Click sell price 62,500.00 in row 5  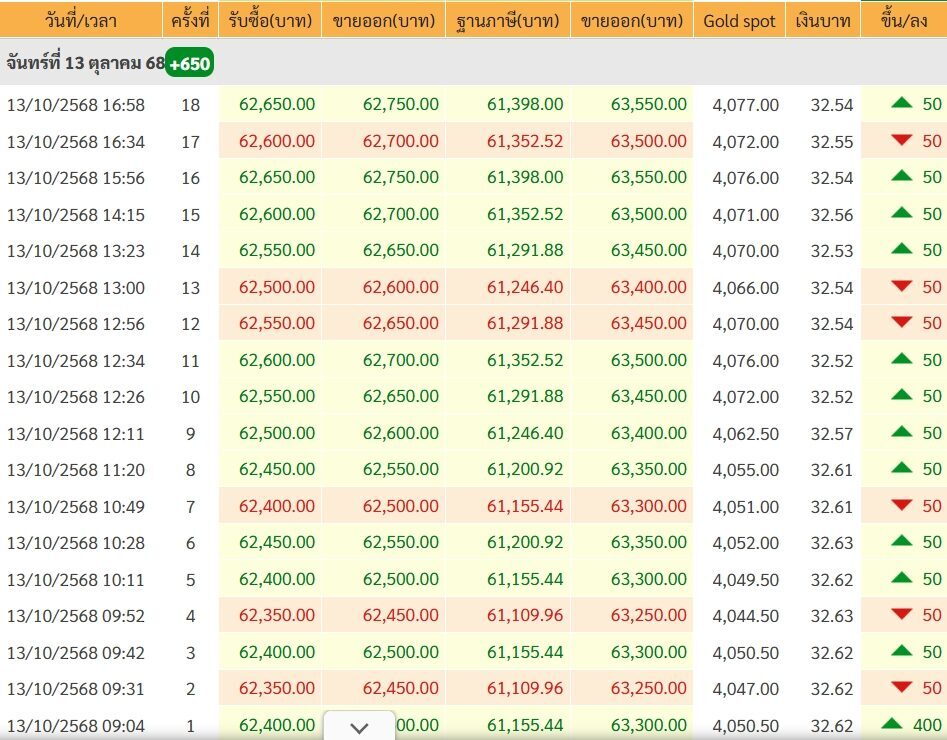(x=401, y=579)
